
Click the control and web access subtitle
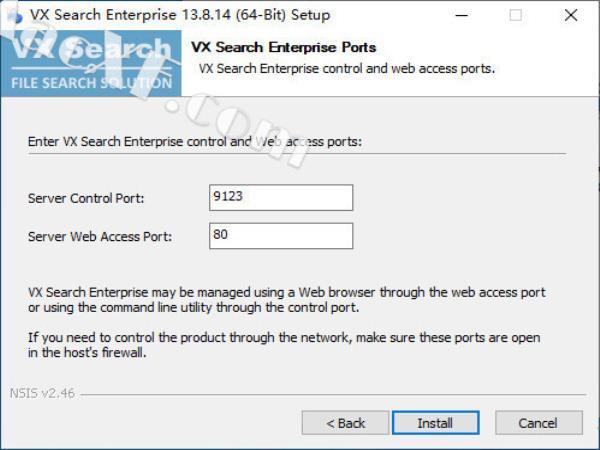point(347,69)
